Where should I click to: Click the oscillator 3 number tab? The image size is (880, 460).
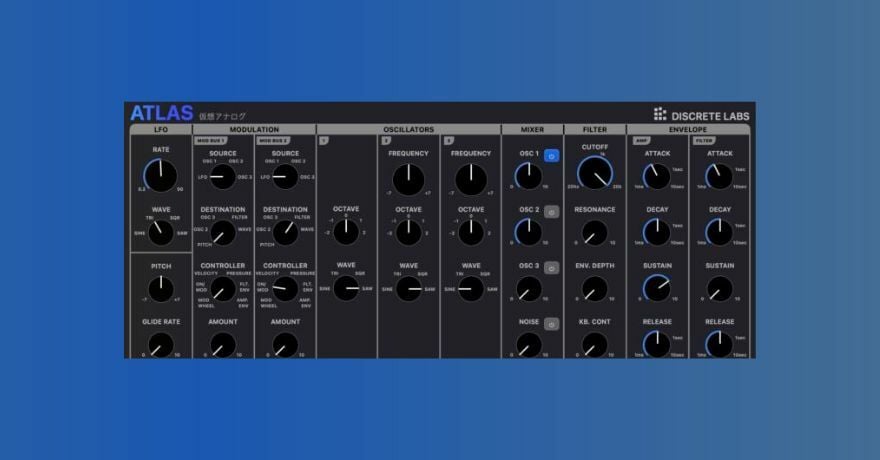coord(448,141)
